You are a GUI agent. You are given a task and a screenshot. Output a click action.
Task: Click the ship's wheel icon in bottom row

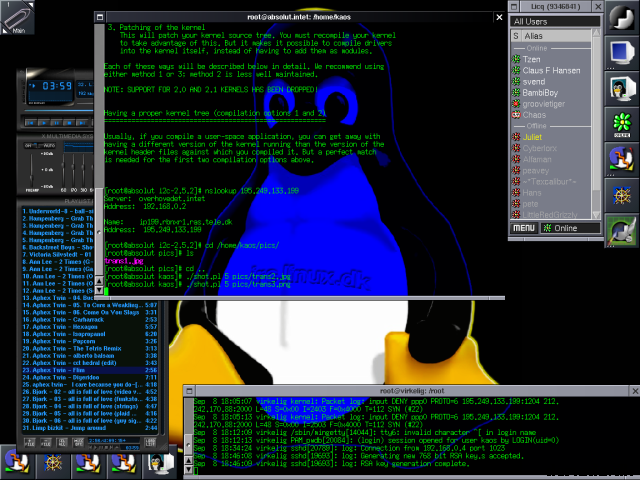pos(53,462)
